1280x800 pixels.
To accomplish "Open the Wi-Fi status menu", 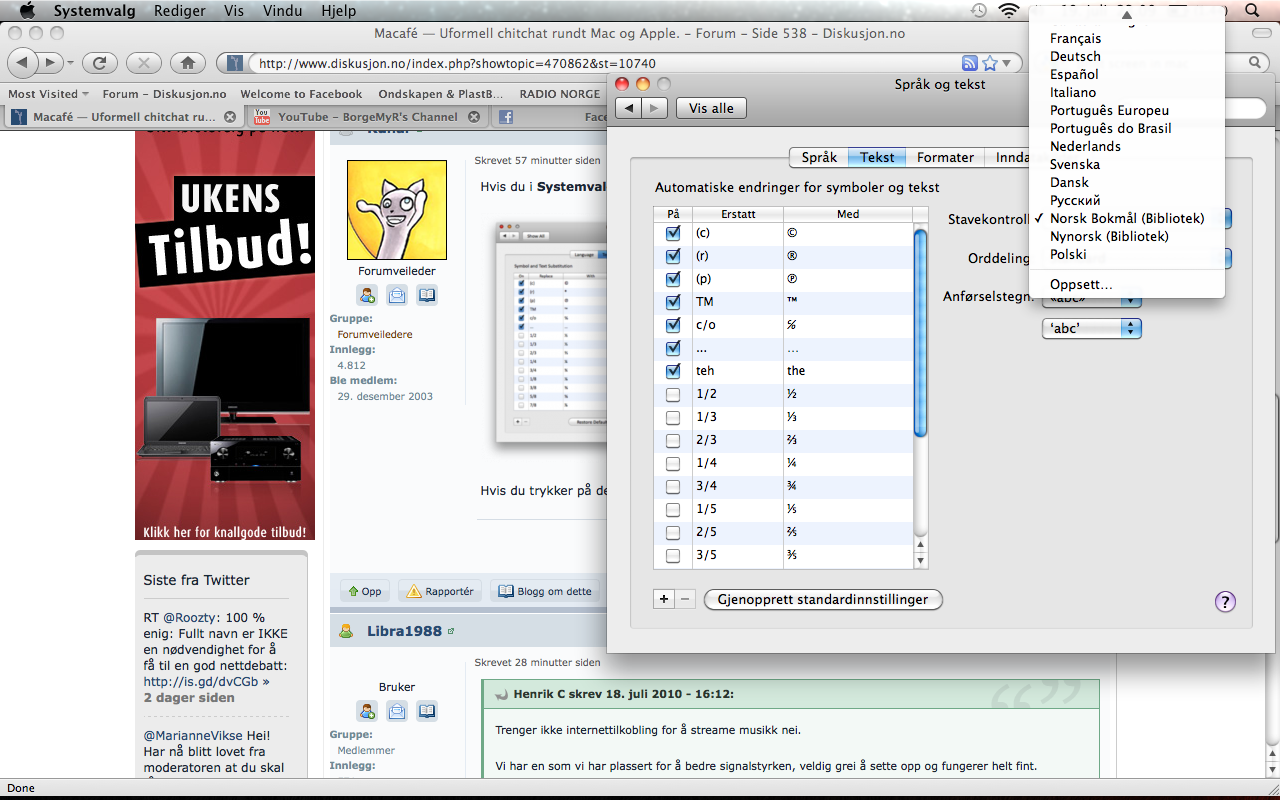I will pyautogui.click(x=1009, y=11).
